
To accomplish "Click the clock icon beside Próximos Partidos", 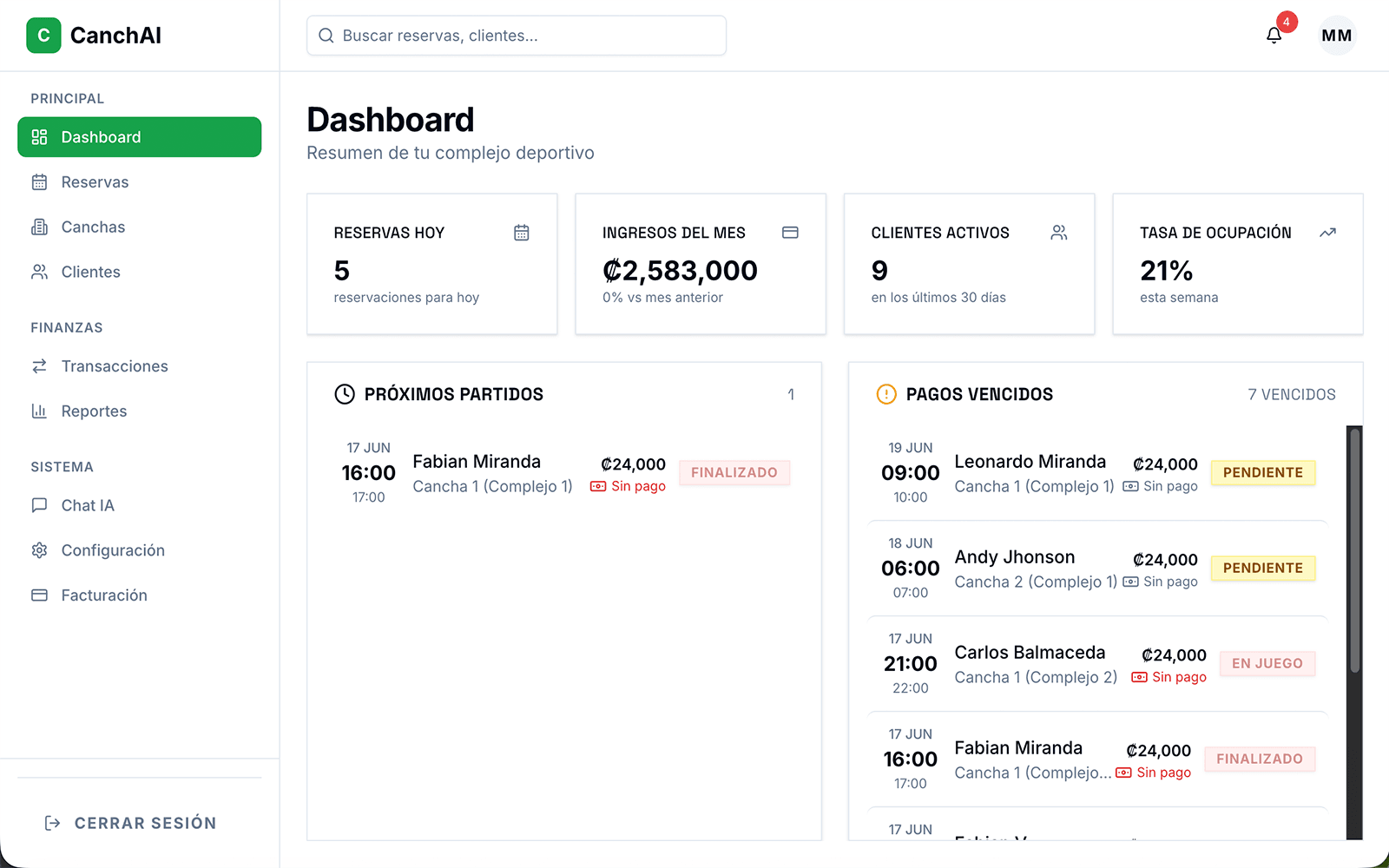I will pyautogui.click(x=345, y=394).
